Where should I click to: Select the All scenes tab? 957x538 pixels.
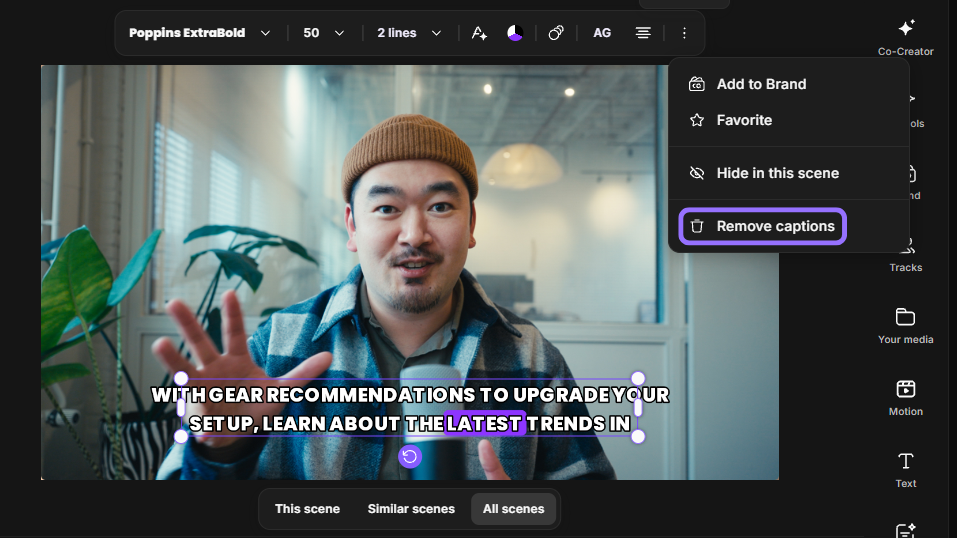click(x=513, y=509)
